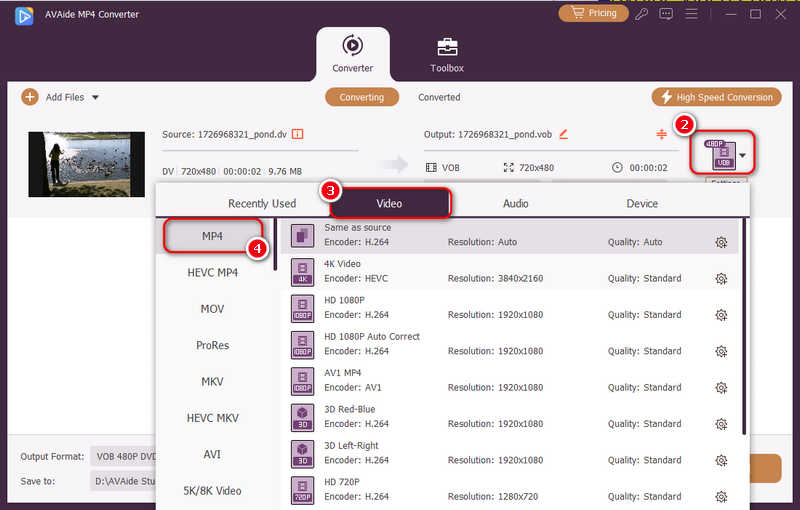
Task: Open settings gear for 4K Video
Action: [x=721, y=278]
